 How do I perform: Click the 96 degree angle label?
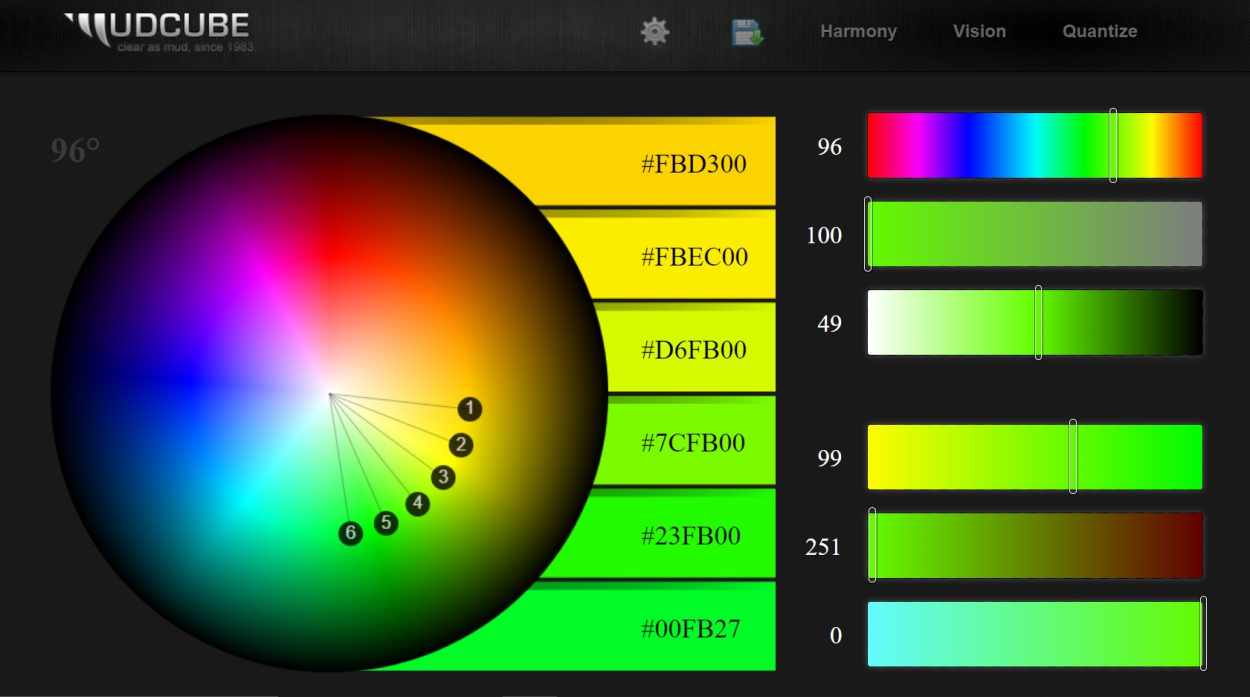(x=74, y=148)
